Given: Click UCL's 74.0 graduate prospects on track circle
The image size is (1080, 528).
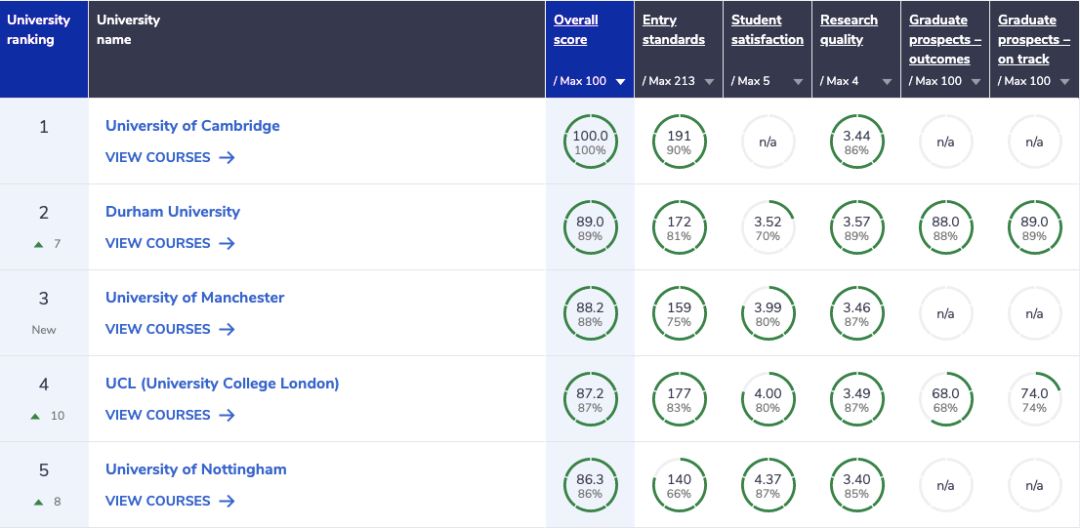Looking at the screenshot, I should click(1034, 400).
